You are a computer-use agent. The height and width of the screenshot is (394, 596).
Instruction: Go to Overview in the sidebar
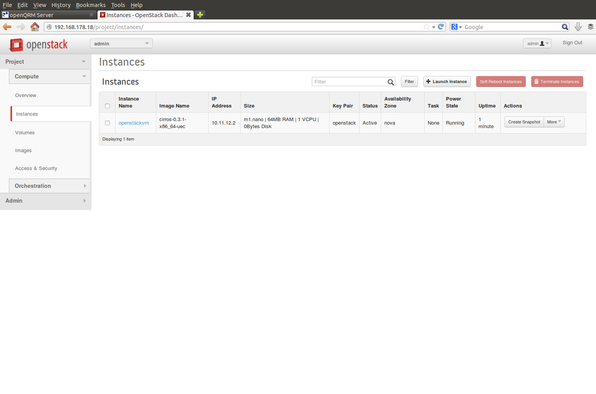(x=26, y=95)
